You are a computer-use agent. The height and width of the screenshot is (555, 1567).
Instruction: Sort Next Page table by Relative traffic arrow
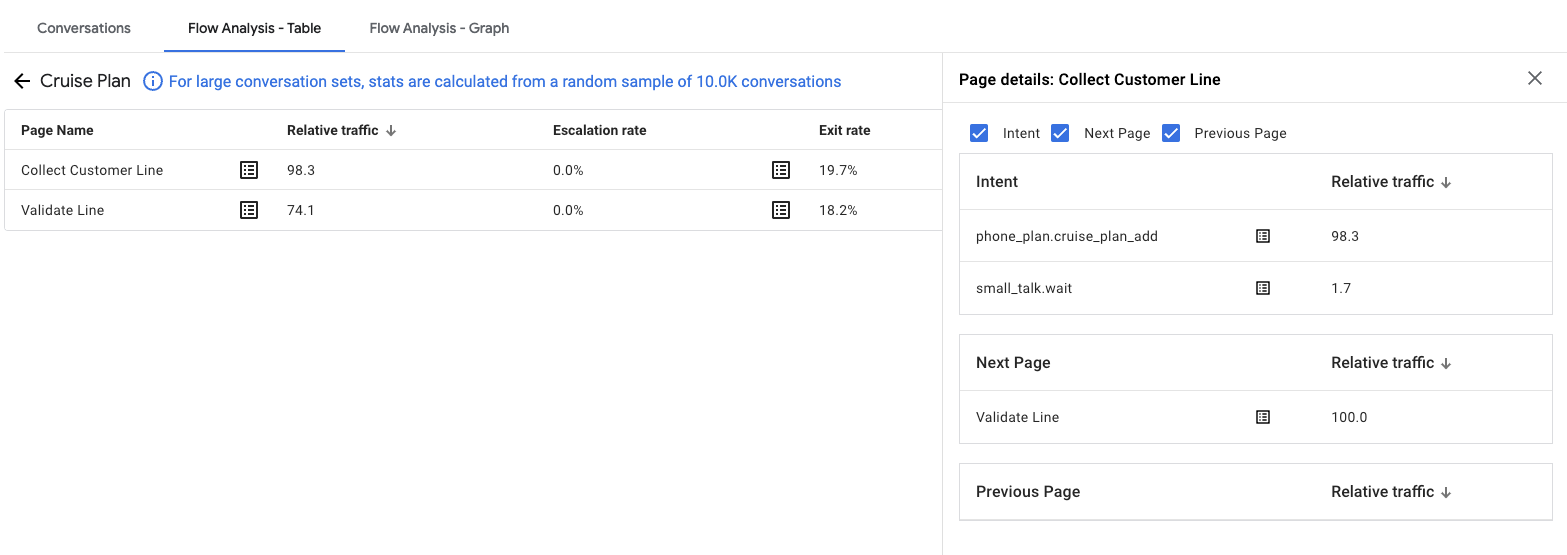[x=1446, y=363]
